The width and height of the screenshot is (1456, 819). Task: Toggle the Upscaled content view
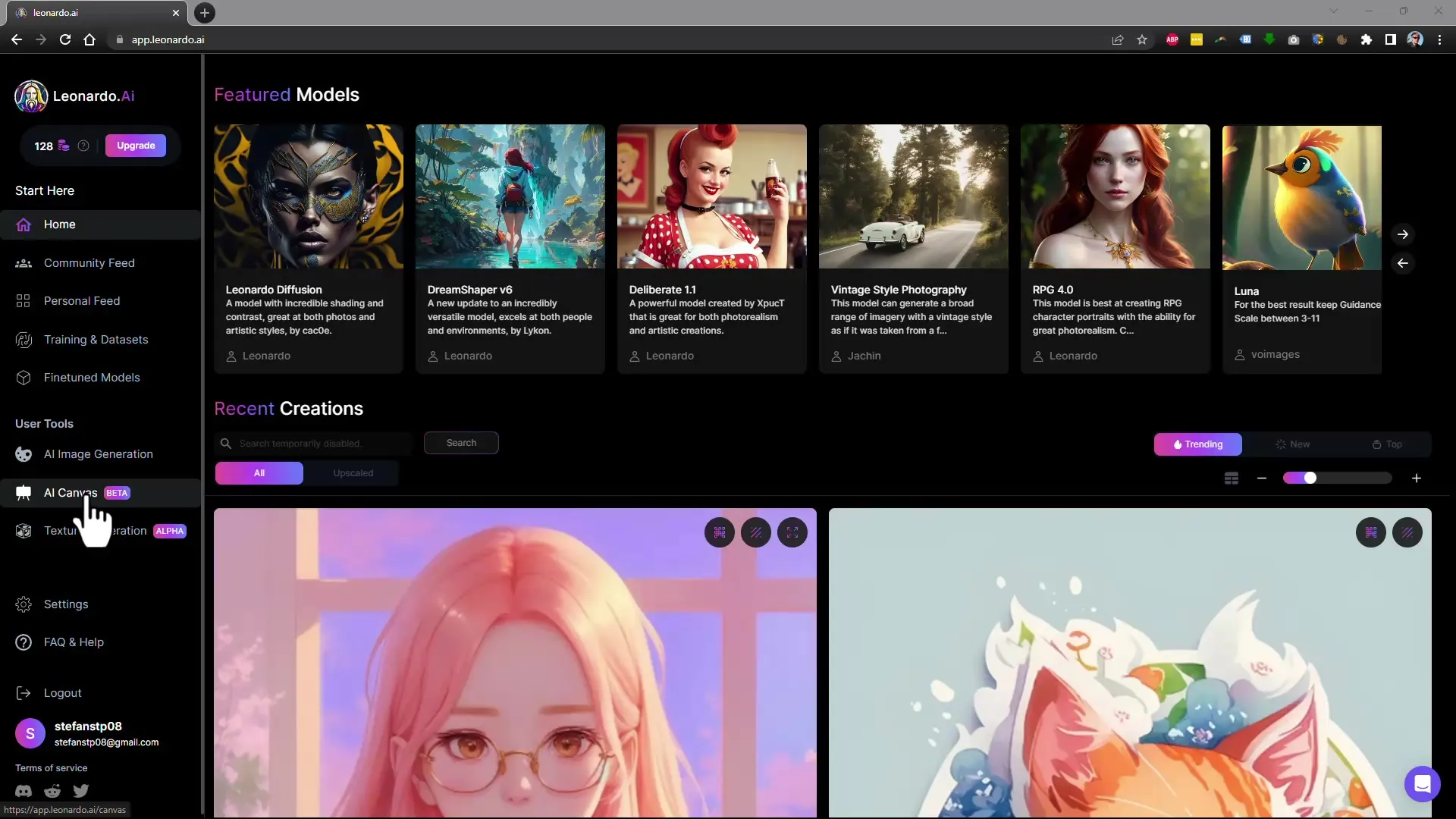point(352,472)
